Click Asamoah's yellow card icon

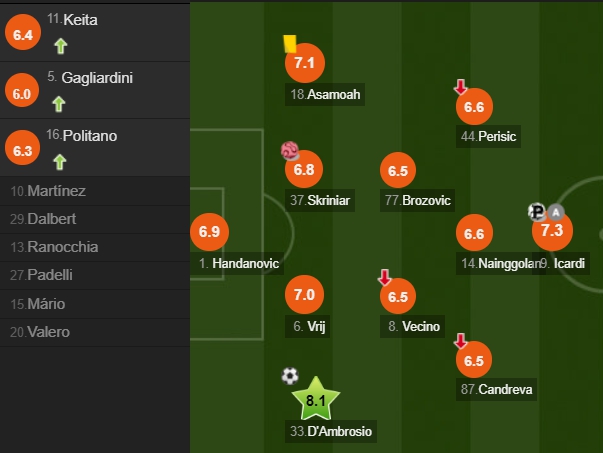[x=290, y=44]
